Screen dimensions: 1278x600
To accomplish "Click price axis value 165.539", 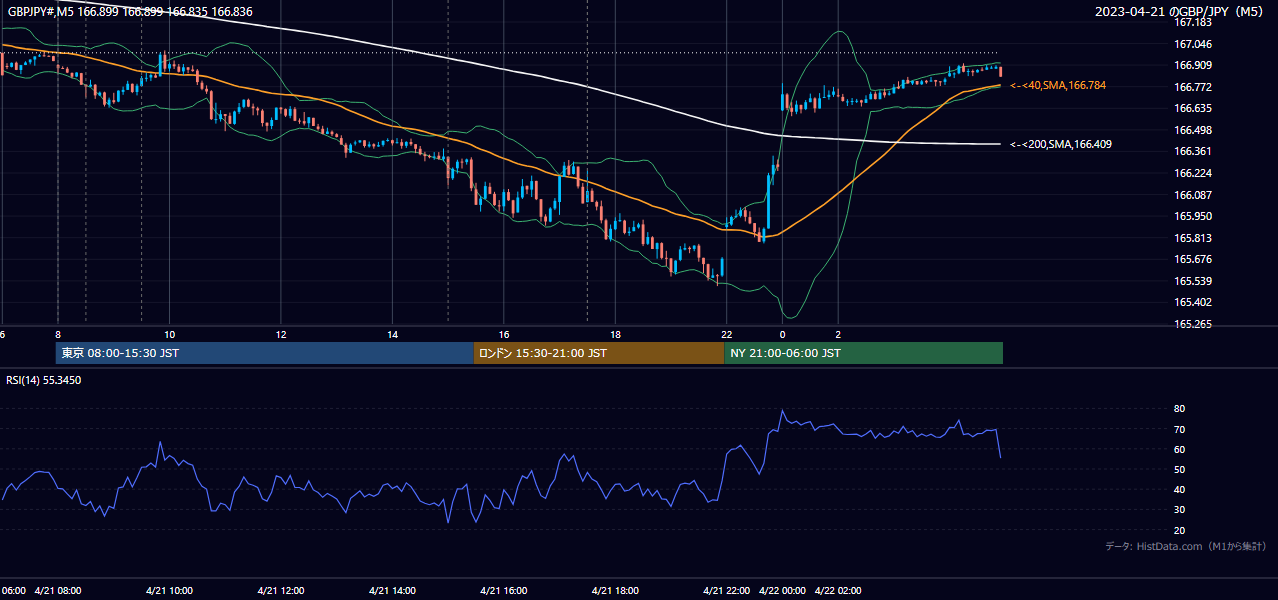I will point(1192,281).
